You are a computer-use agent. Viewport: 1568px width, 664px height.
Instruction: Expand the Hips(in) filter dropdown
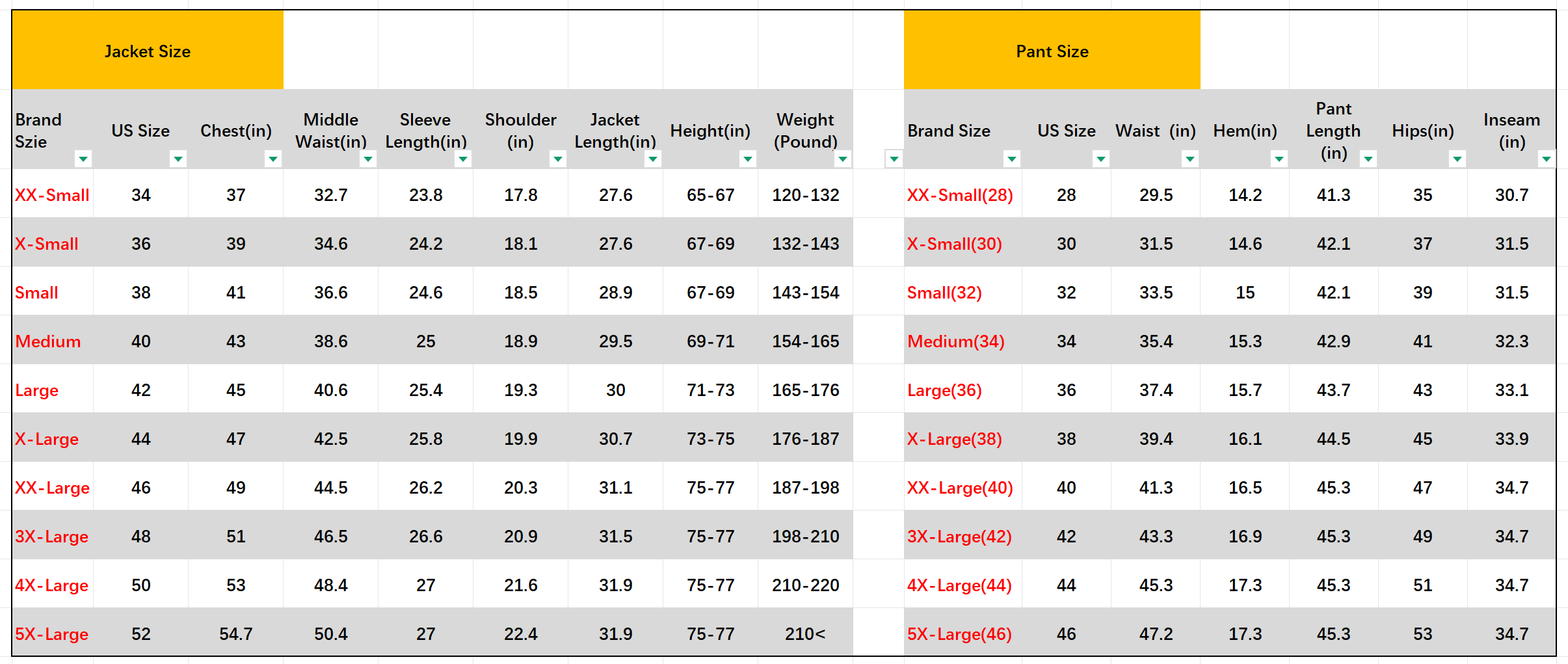tap(1457, 159)
